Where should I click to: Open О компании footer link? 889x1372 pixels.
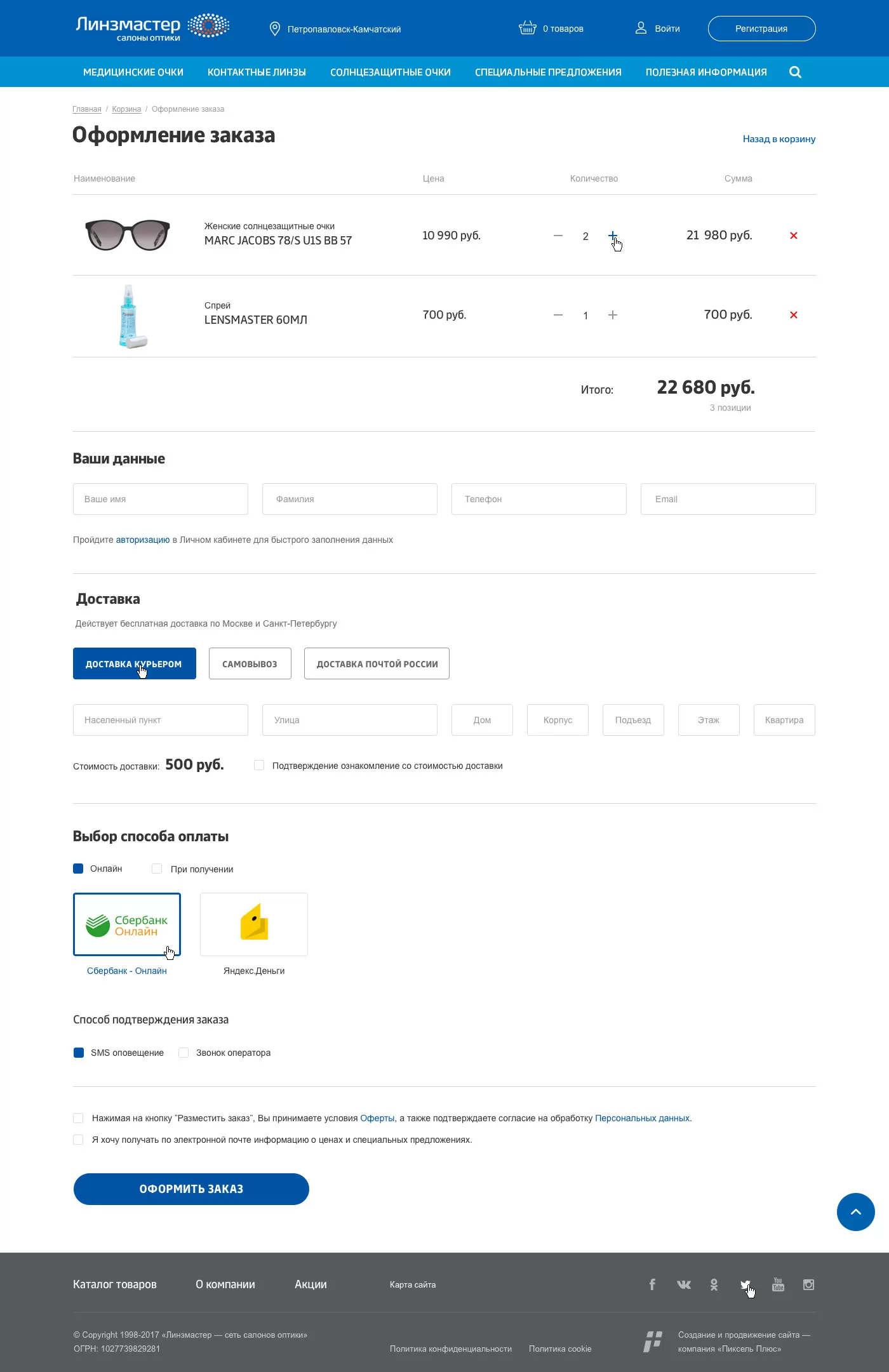tap(225, 1284)
